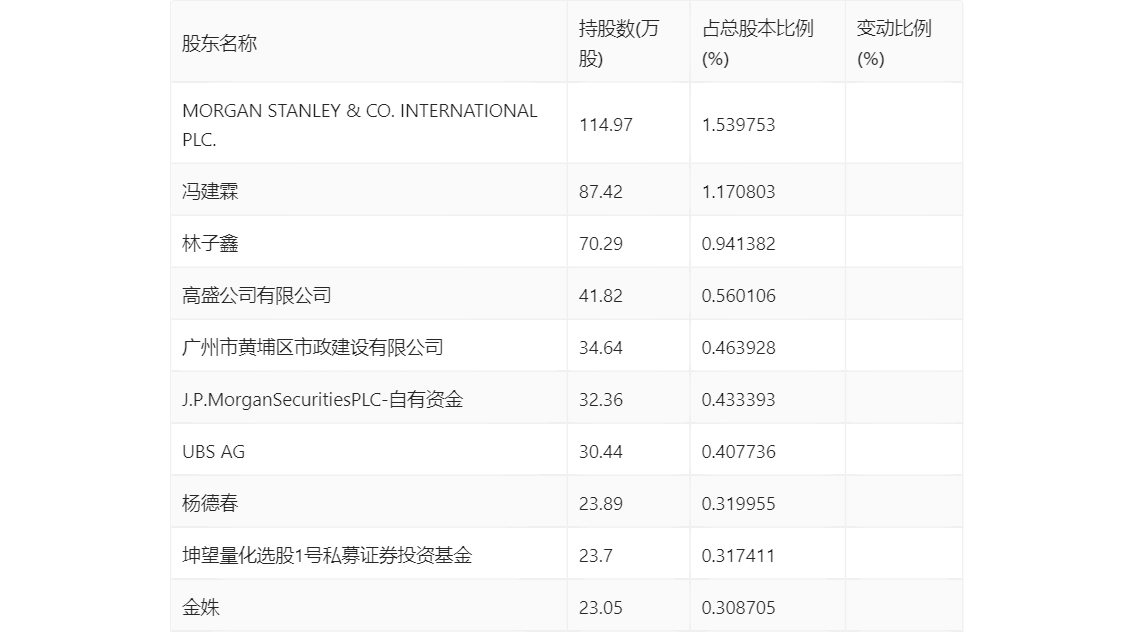Click the 持股数(万股) column header
The image size is (1134, 632).
pyautogui.click(x=619, y=43)
